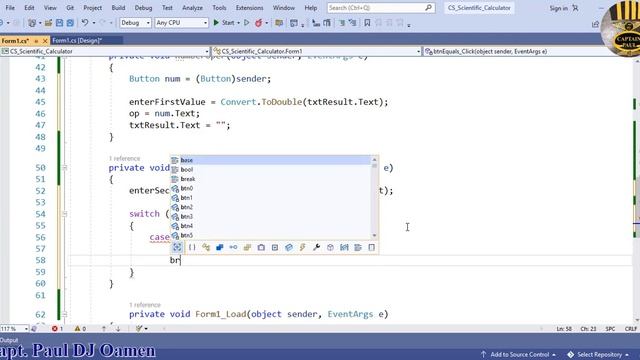Toggle the interfaces filter icon

[233, 247]
